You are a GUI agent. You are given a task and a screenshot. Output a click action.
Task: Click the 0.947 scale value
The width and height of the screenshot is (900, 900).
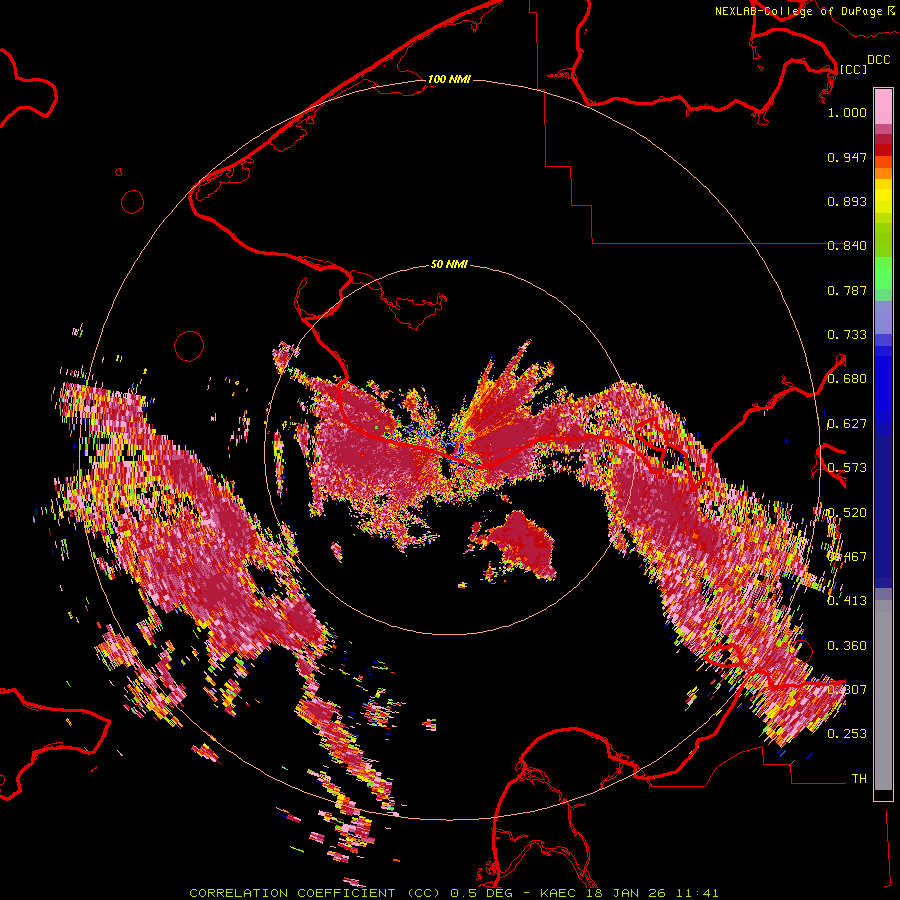[847, 157]
